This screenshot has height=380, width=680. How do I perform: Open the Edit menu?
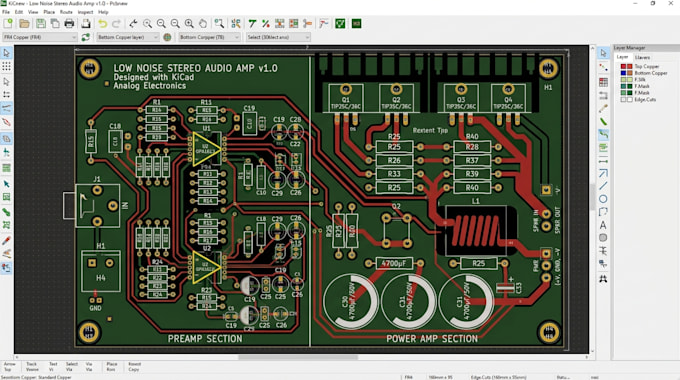point(19,12)
